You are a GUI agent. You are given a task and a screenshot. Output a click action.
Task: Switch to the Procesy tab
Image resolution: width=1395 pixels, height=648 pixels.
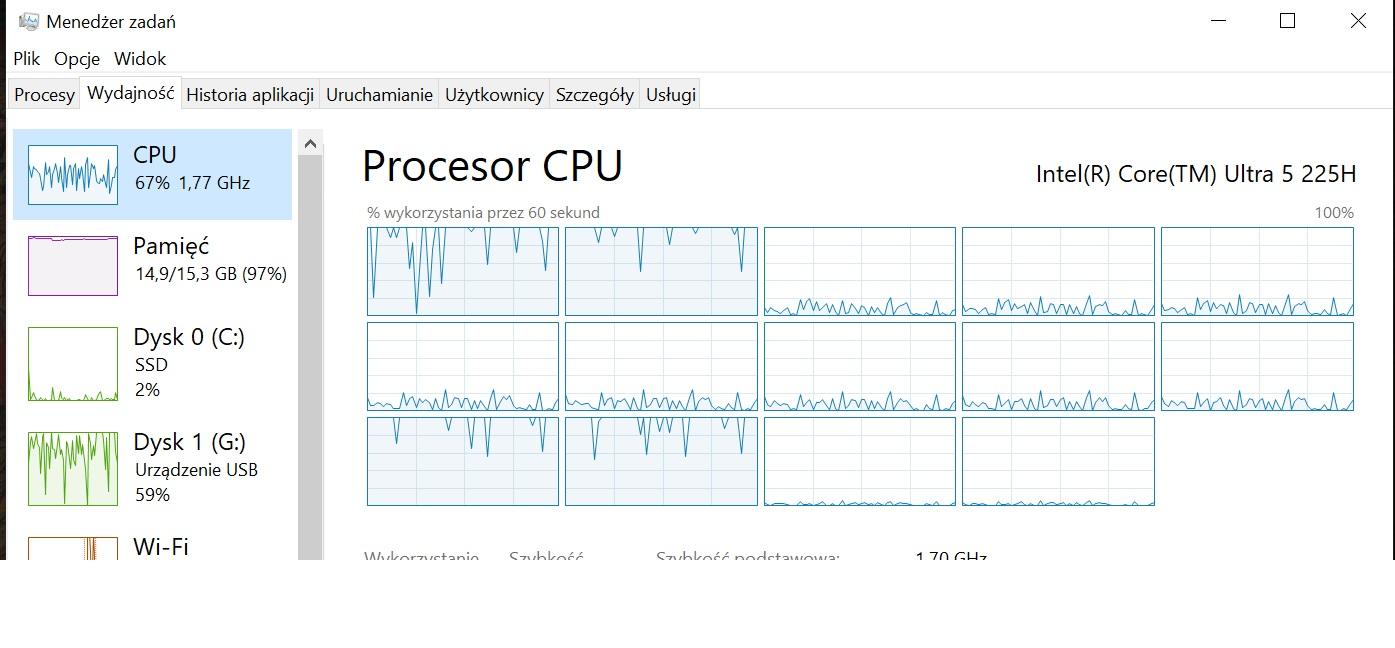pyautogui.click(x=44, y=95)
